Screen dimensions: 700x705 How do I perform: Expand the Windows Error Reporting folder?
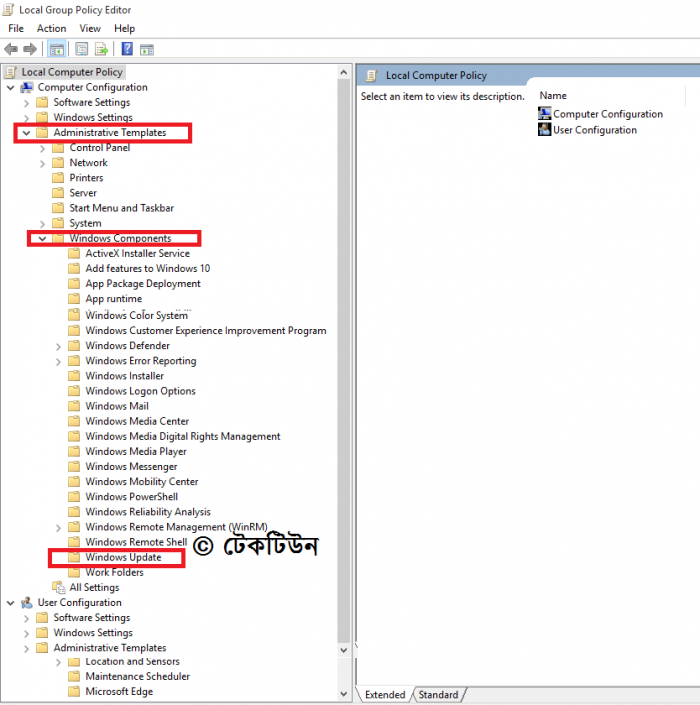pyautogui.click(x=58, y=361)
